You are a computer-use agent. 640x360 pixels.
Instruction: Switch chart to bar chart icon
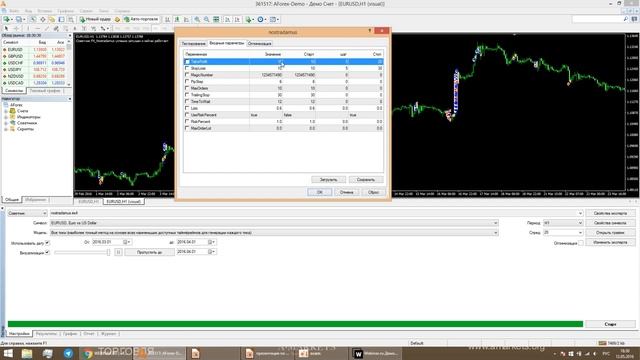coord(167,19)
